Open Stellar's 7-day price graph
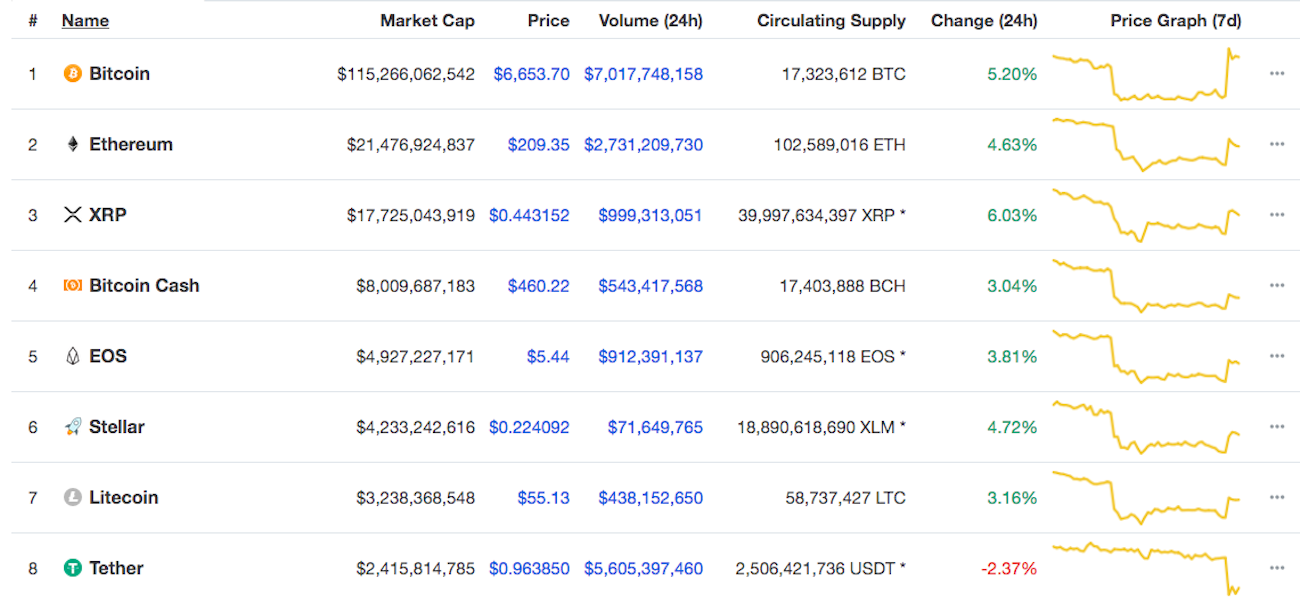1300x603 pixels. coord(1147,427)
